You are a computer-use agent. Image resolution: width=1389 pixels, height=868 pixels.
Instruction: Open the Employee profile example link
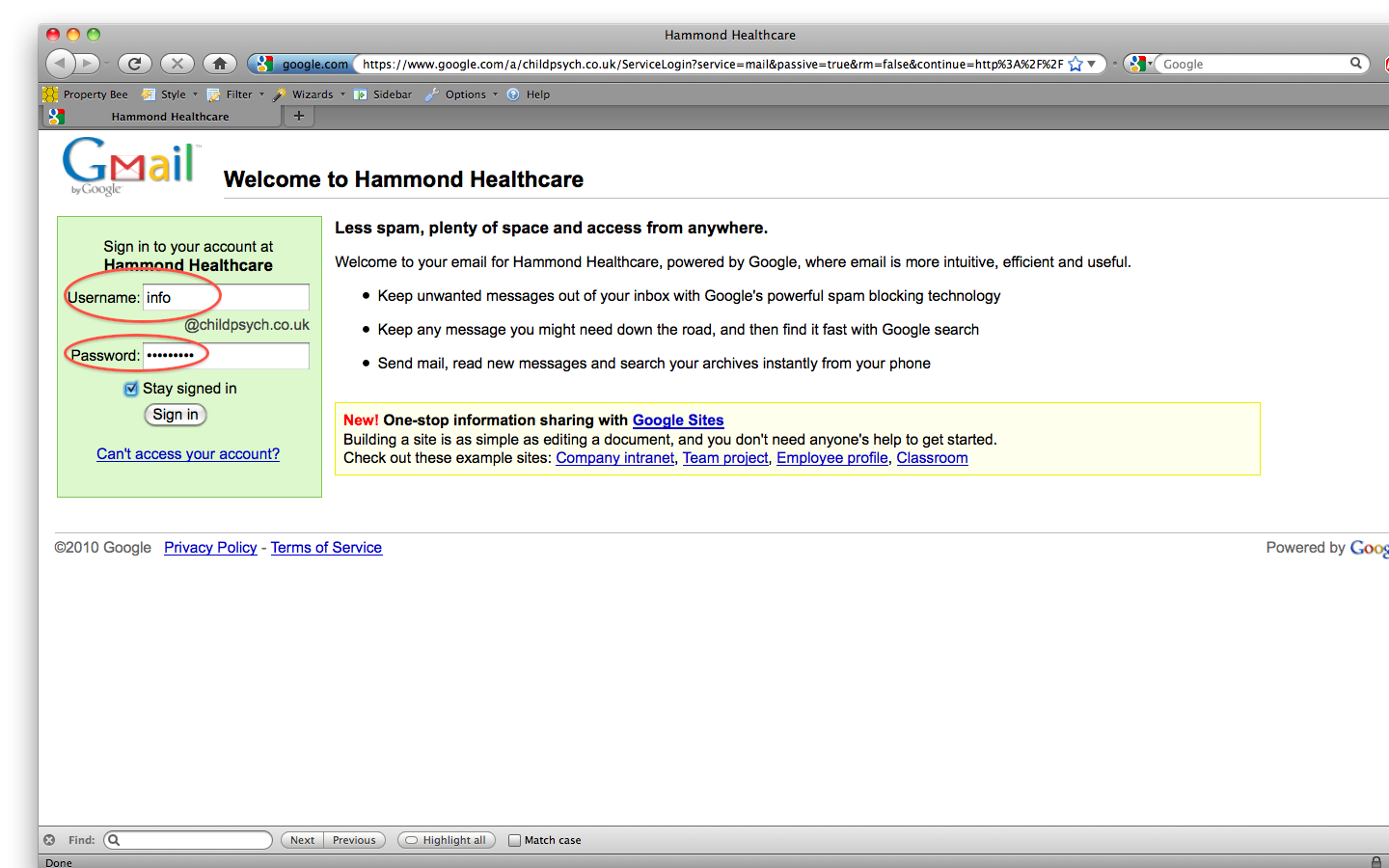pyautogui.click(x=832, y=458)
